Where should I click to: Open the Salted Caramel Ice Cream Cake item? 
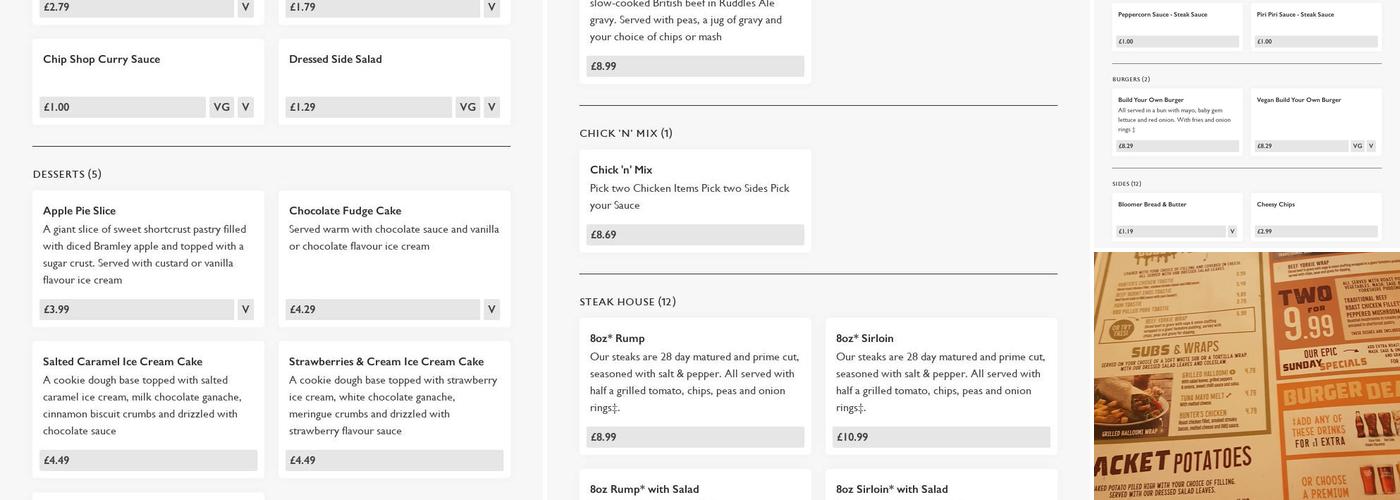[x=122, y=362]
